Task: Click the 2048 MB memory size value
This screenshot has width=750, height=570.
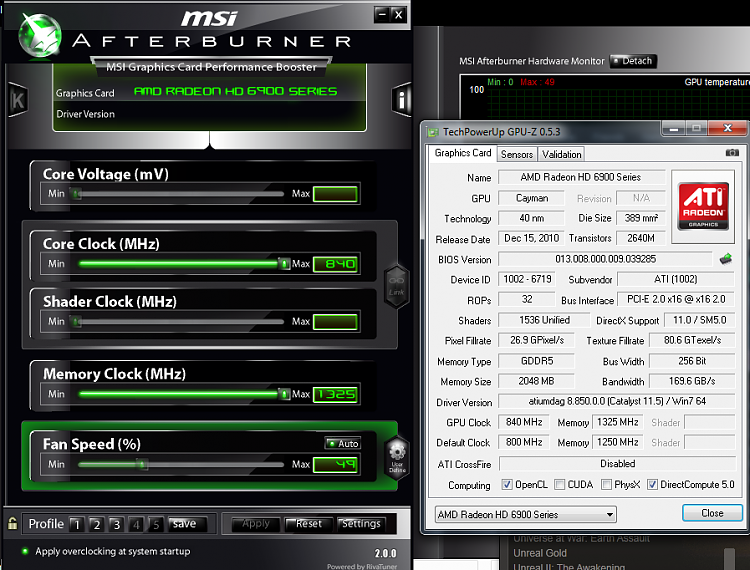Action: pos(536,381)
